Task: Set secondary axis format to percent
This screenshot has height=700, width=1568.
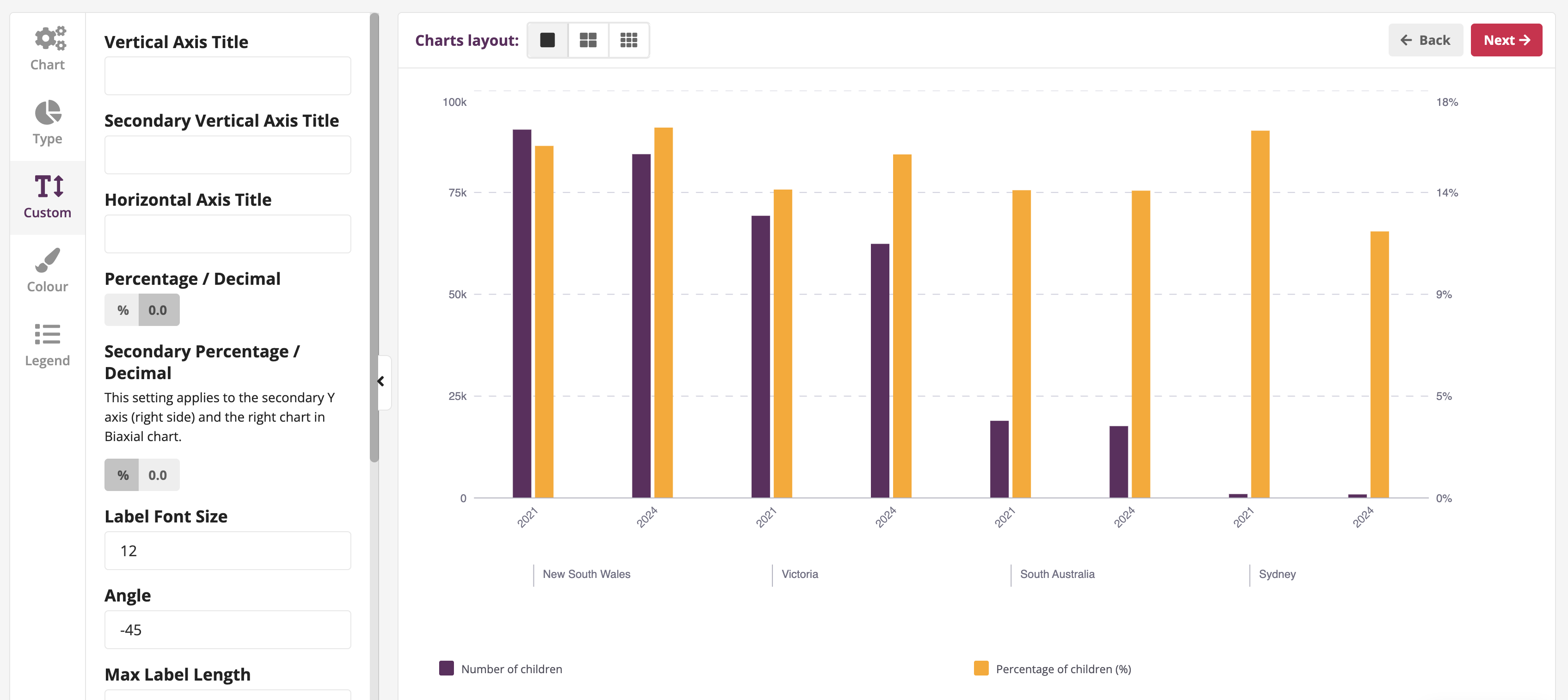Action: tap(122, 475)
